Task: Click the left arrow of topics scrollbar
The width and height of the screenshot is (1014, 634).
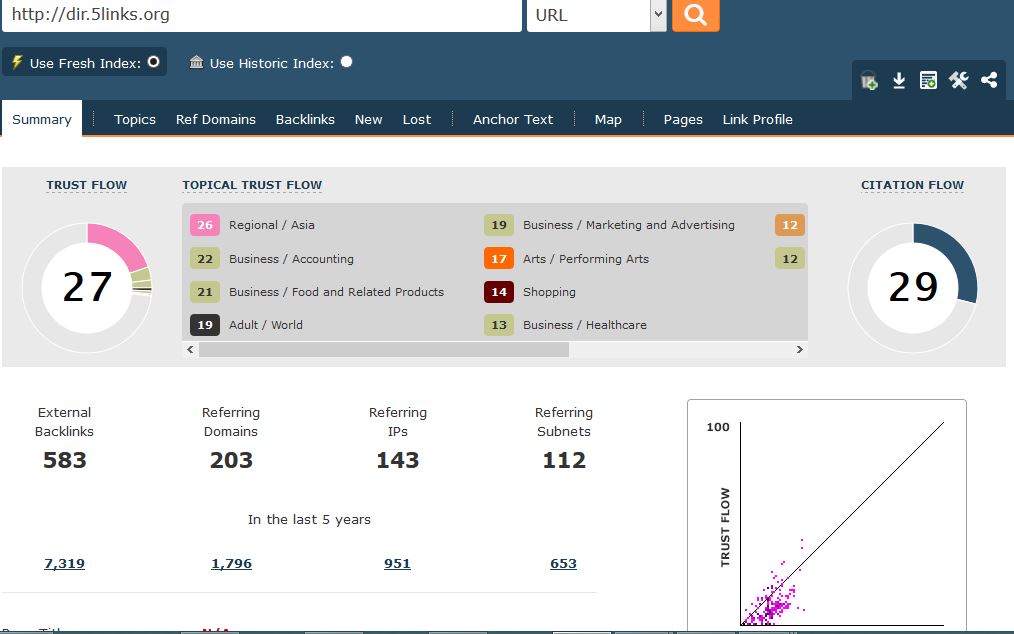Action: coord(190,349)
